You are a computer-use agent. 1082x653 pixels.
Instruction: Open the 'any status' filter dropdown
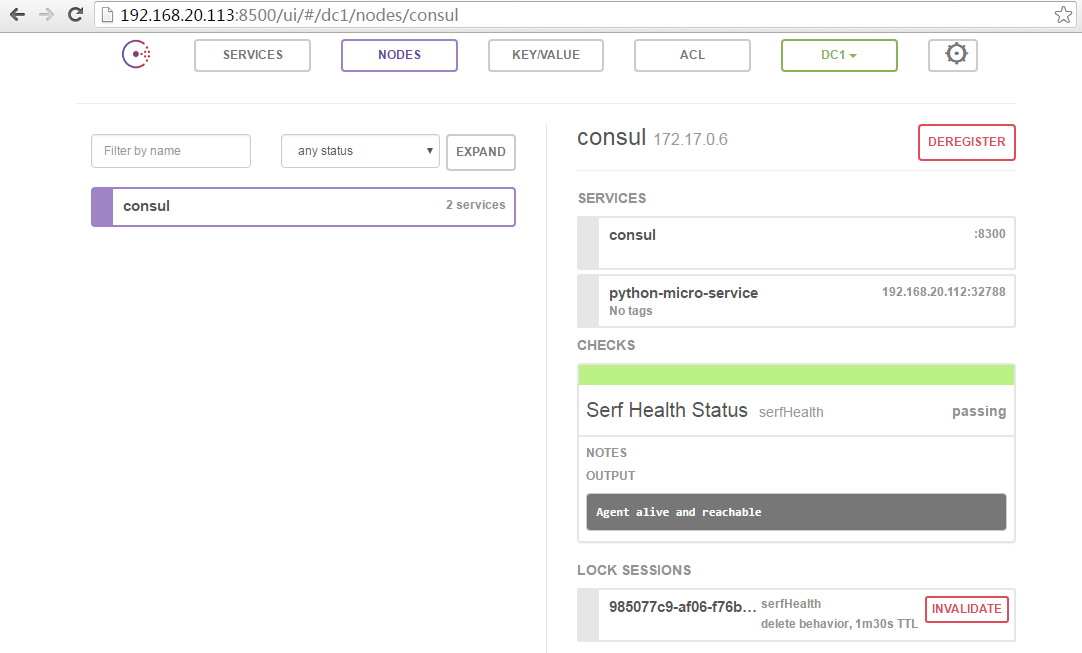tap(360, 151)
